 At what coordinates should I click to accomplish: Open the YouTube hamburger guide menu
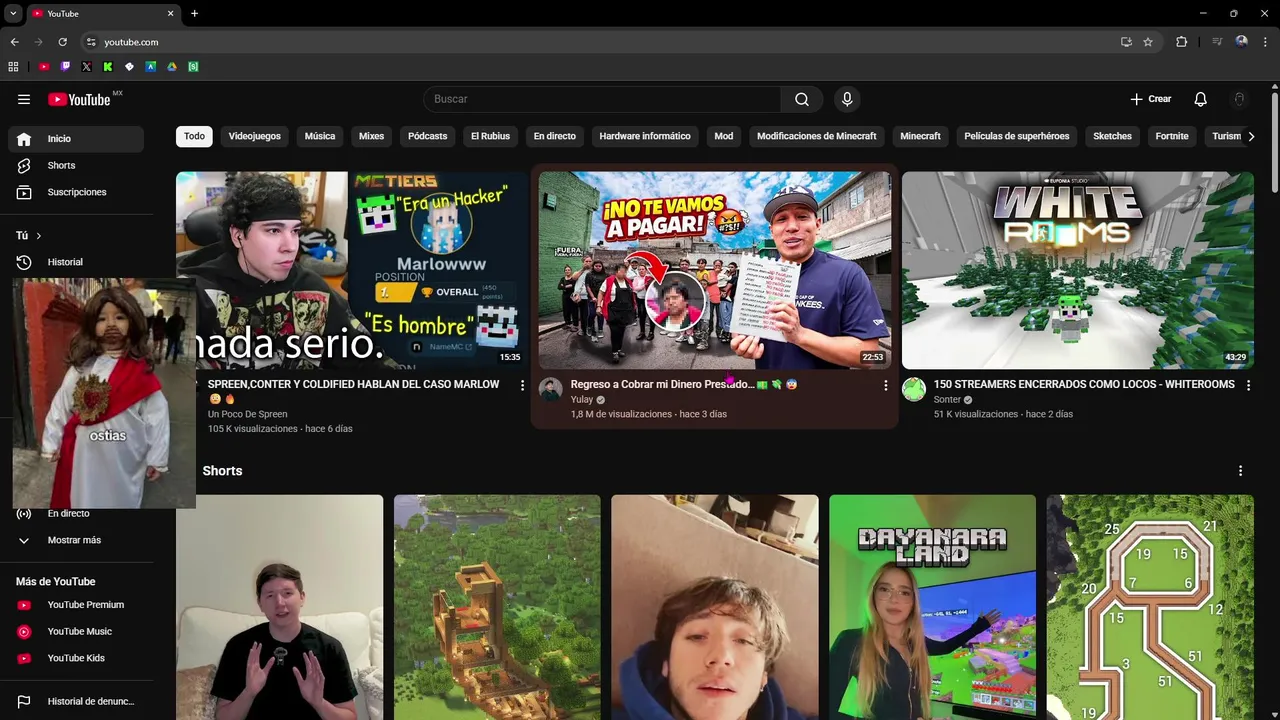tap(24, 99)
